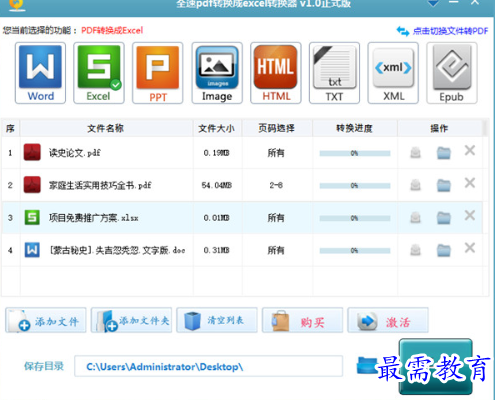Open output folder for 读史论文.pdf
Image resolution: width=499 pixels, height=400 pixels.
coord(444,153)
